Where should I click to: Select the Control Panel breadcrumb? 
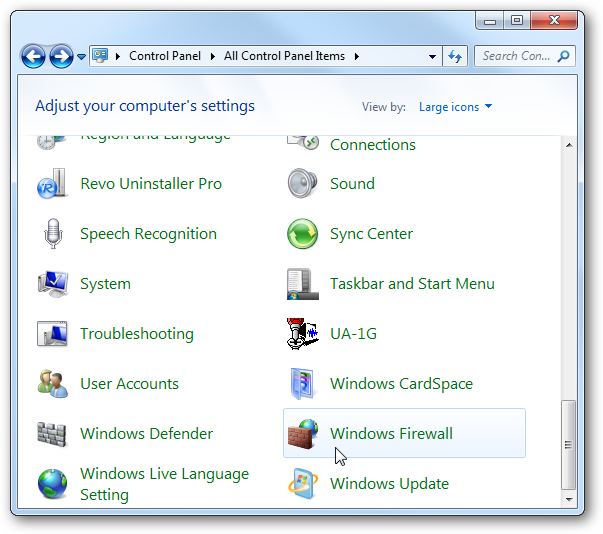click(165, 56)
